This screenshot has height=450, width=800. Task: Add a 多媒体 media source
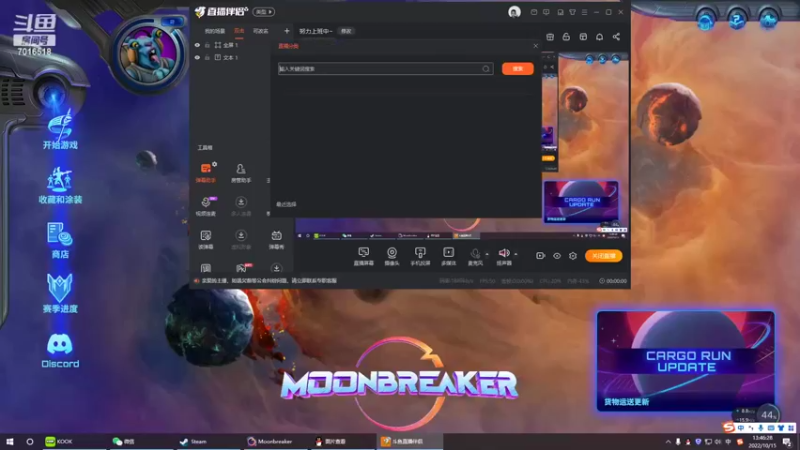tap(448, 256)
